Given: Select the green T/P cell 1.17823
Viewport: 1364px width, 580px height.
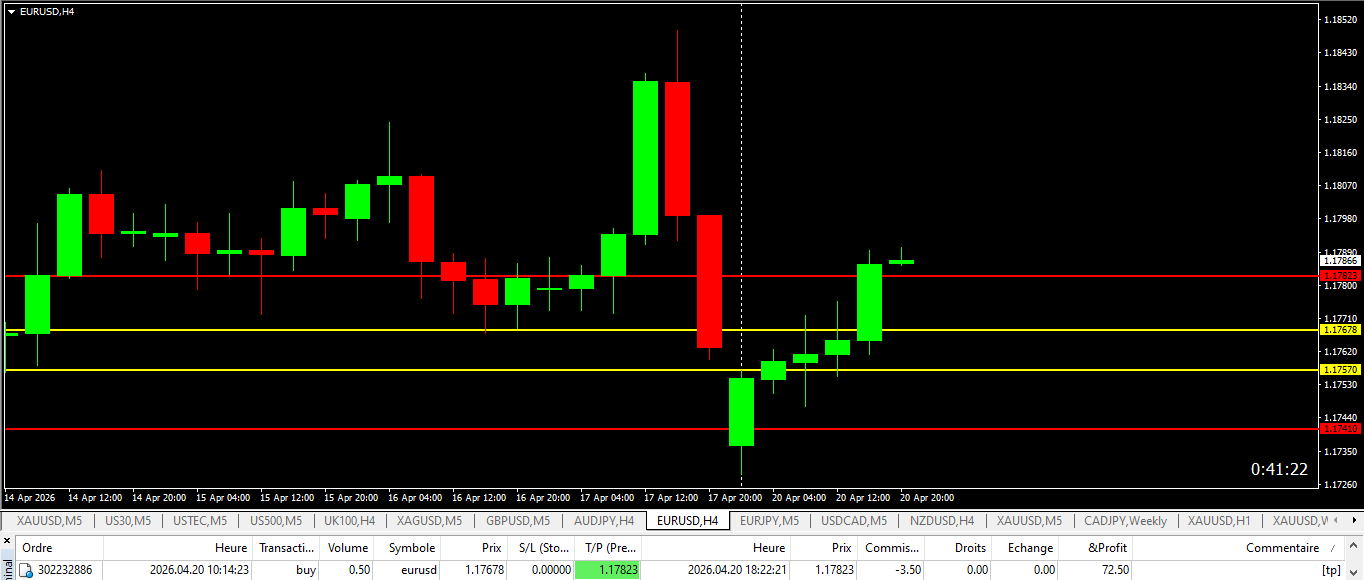Looking at the screenshot, I should coord(608,570).
